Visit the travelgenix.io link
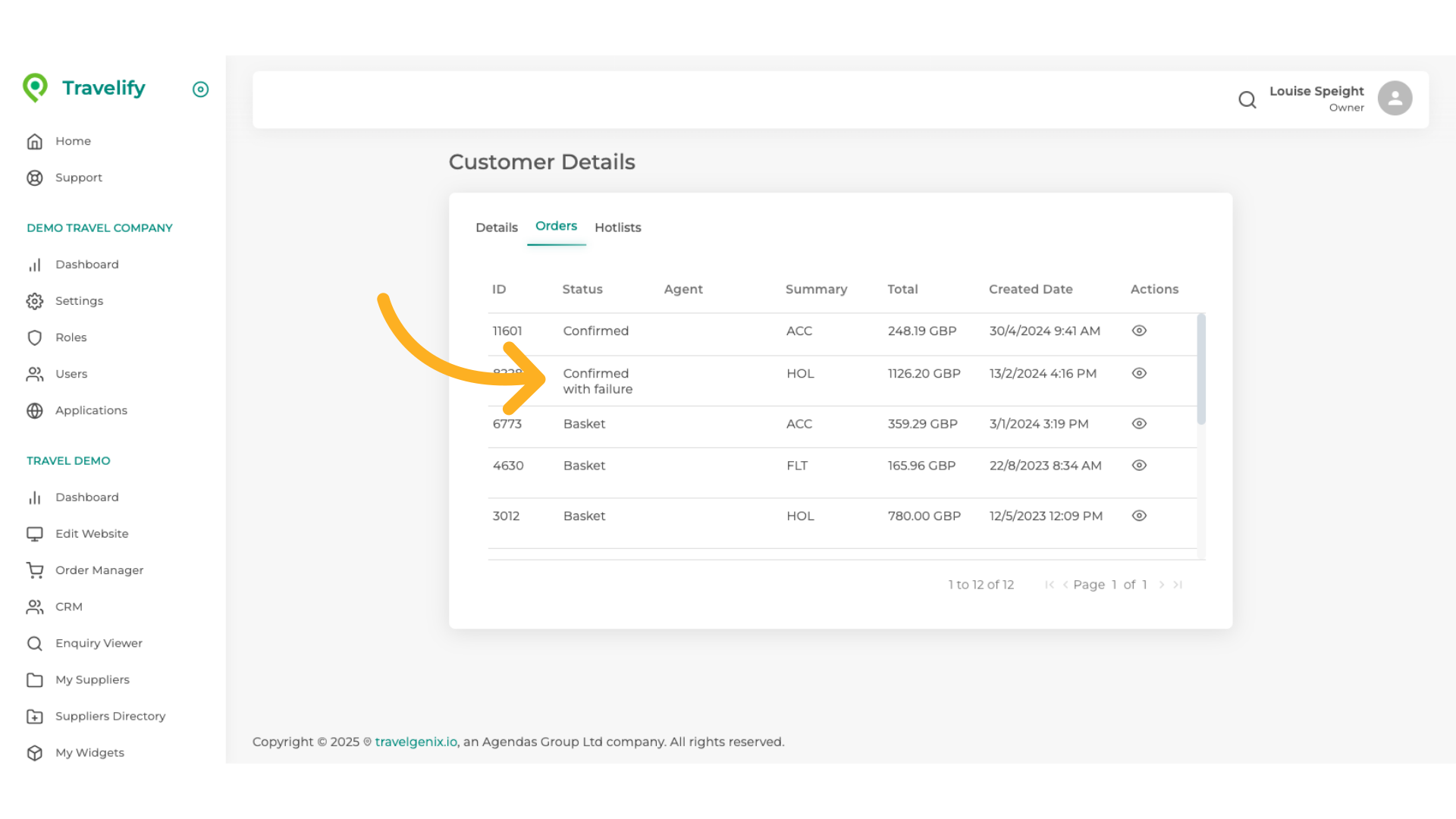Screen dimensions: 1456x819 416,741
